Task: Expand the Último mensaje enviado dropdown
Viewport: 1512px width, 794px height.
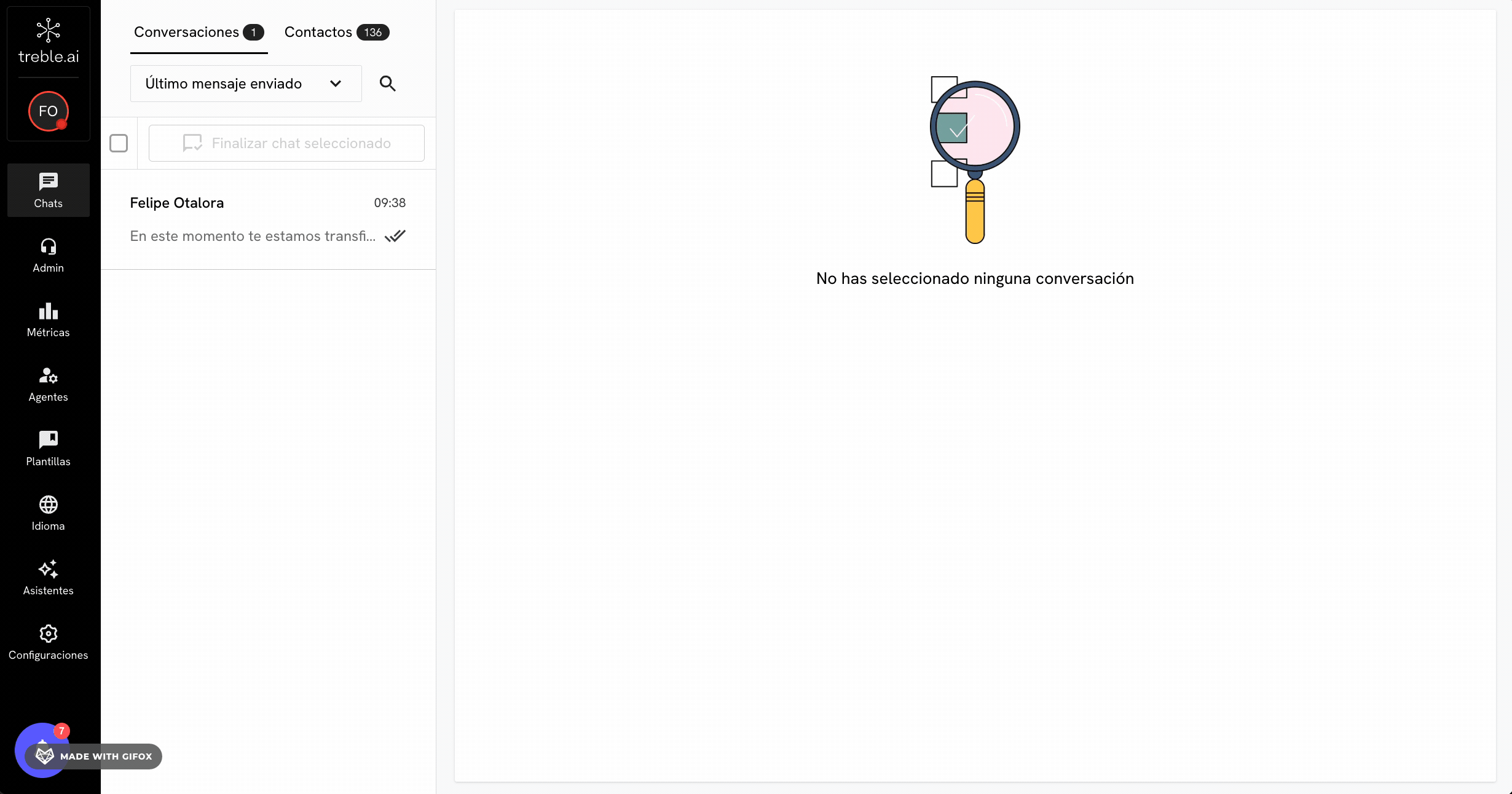Action: point(246,84)
